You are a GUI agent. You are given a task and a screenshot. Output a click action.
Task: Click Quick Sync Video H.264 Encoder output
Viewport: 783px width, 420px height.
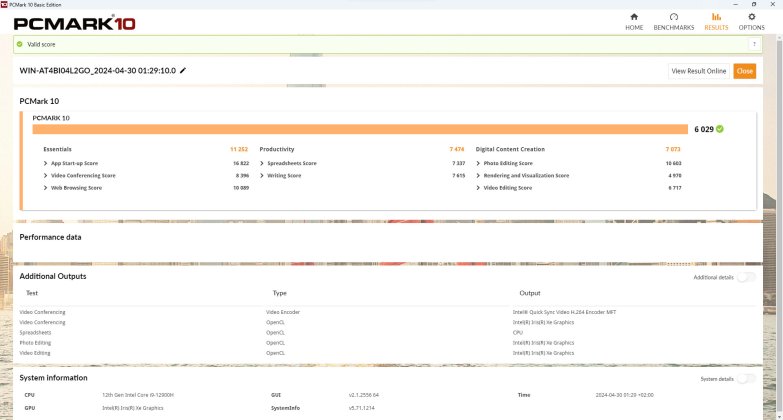pyautogui.click(x=564, y=312)
